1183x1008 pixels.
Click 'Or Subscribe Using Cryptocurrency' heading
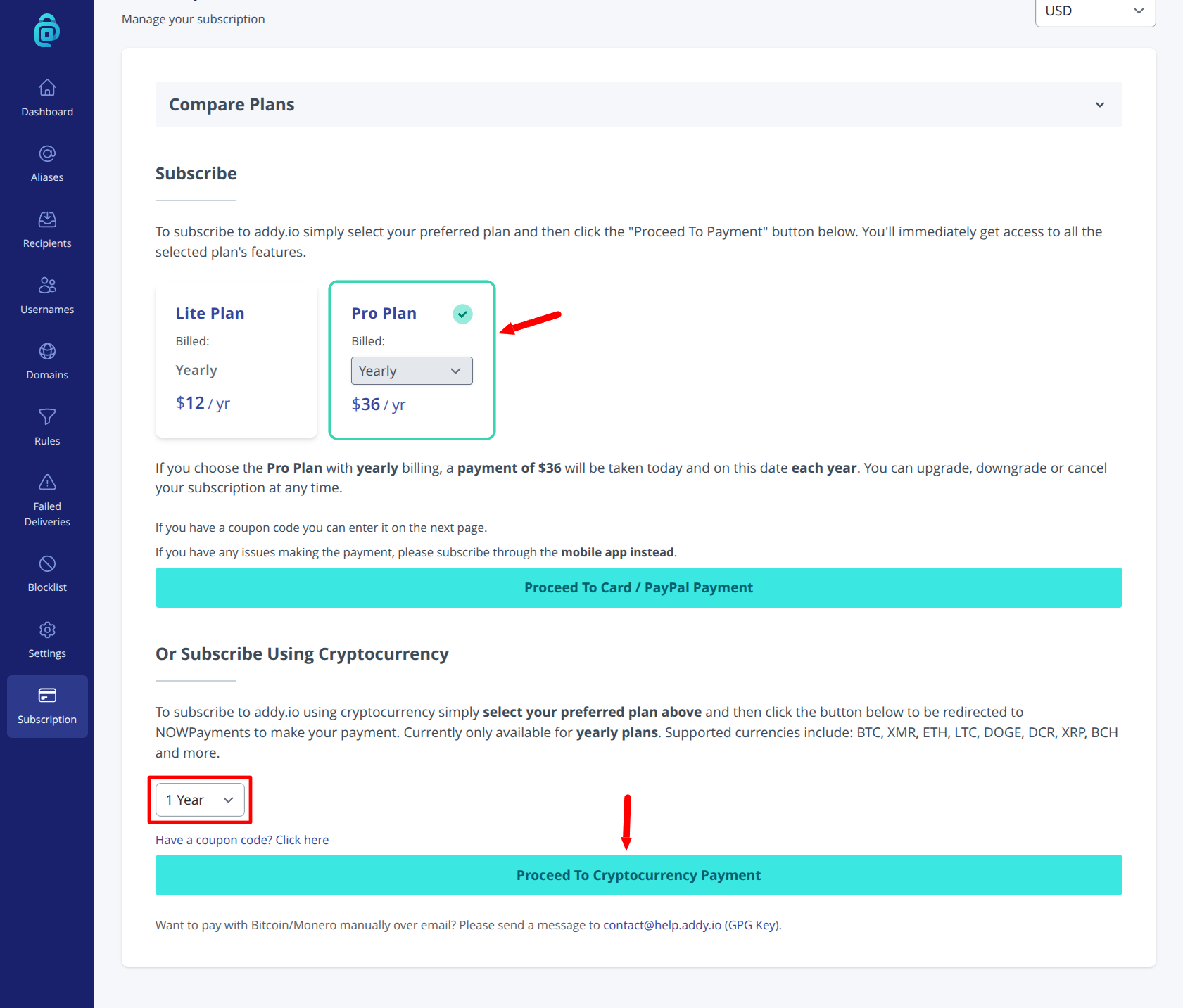302,654
